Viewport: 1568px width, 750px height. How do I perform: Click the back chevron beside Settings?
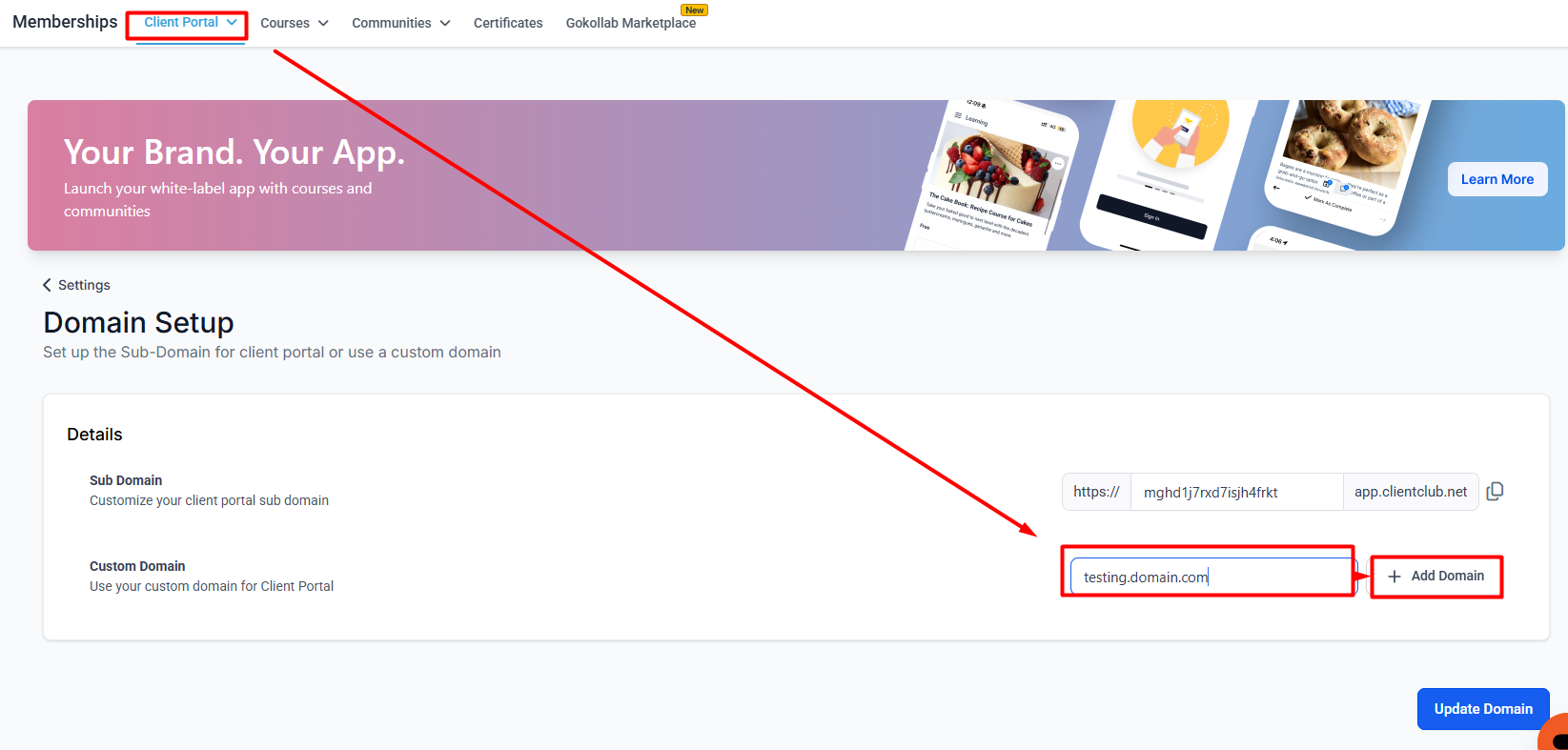(47, 285)
